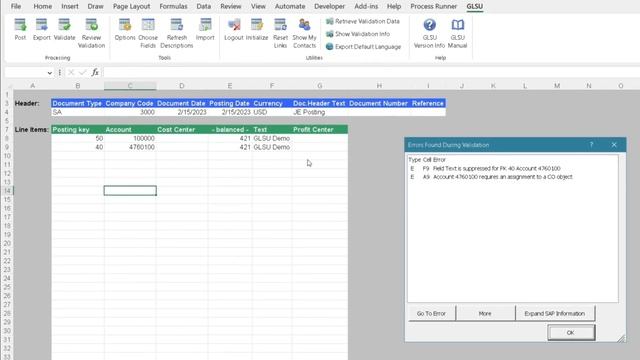Click the Import icon
This screenshot has height=360, width=640.
(x=205, y=30)
